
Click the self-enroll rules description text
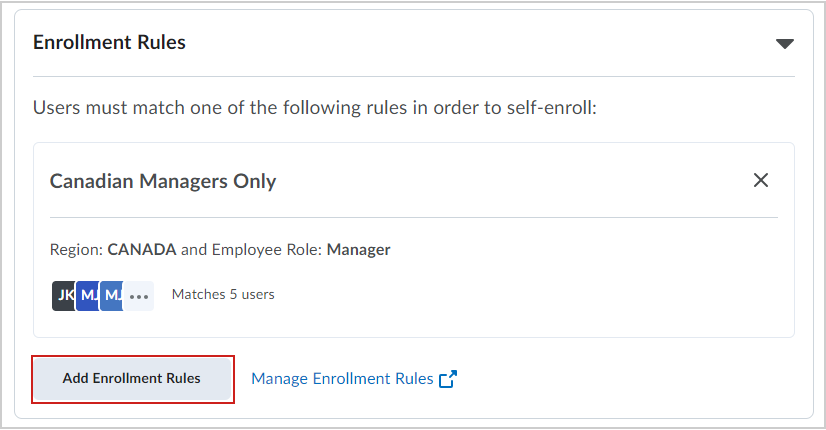(x=314, y=108)
